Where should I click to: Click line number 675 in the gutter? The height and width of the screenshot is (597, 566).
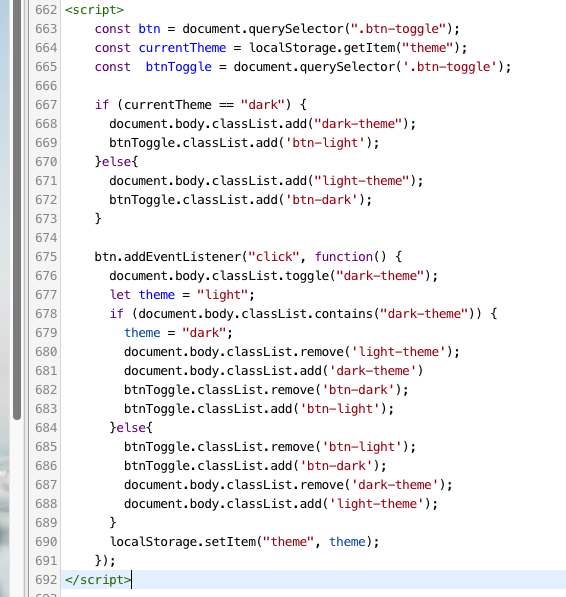(x=46, y=257)
